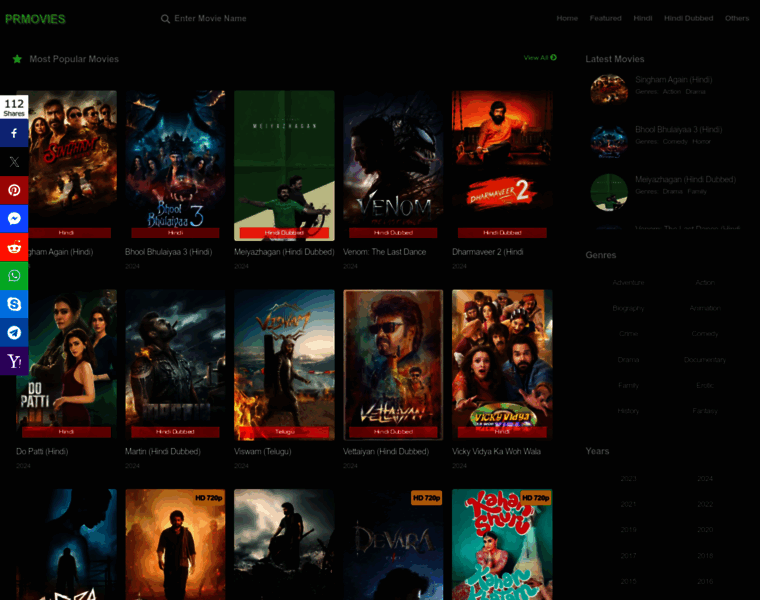Screen dimensions: 760x600
Task: Select Biography genre
Action: click(x=628, y=308)
